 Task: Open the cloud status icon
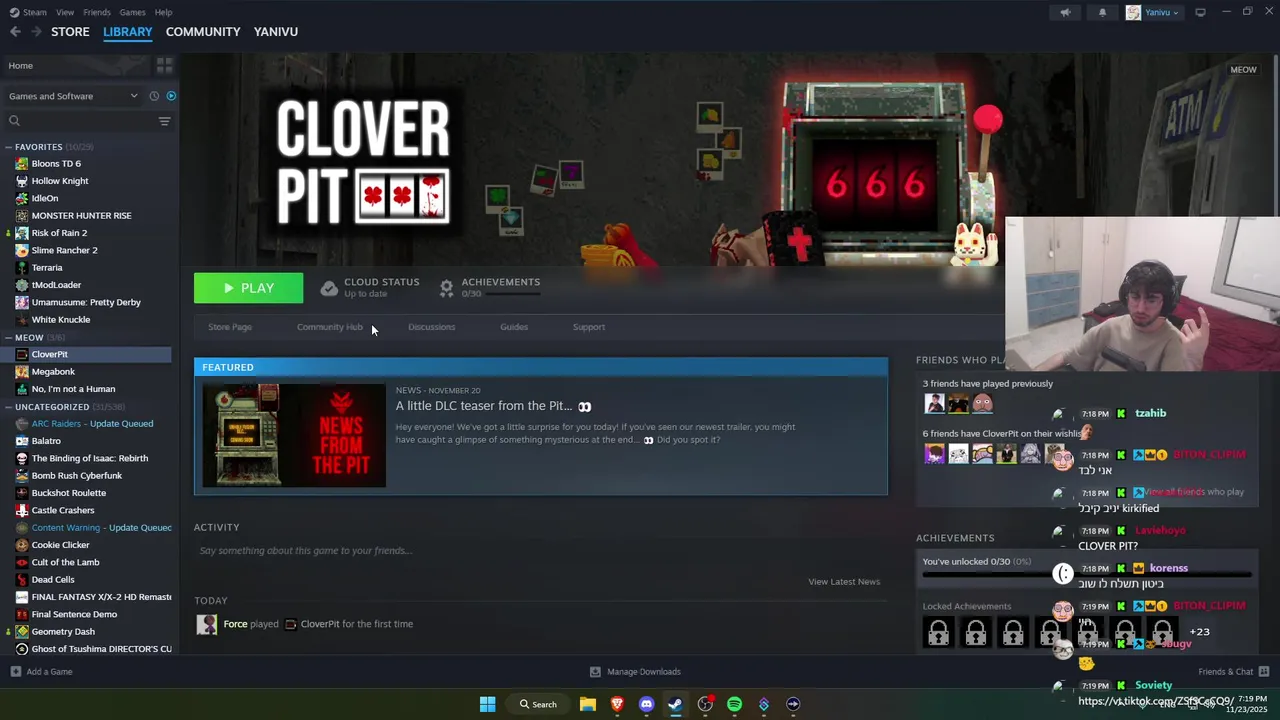click(329, 288)
